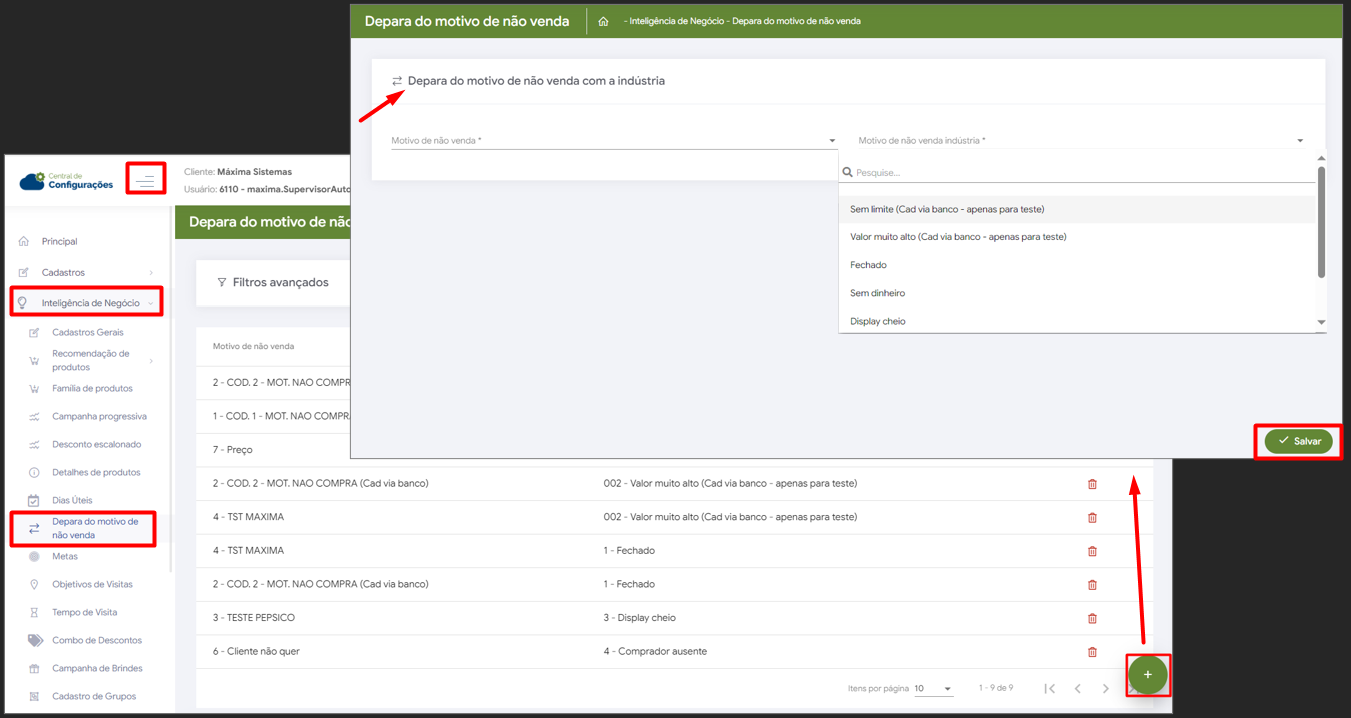The image size is (1351, 718).
Task: Click the Inteligência de Negócio lightbulb icon
Action: click(x=24, y=303)
